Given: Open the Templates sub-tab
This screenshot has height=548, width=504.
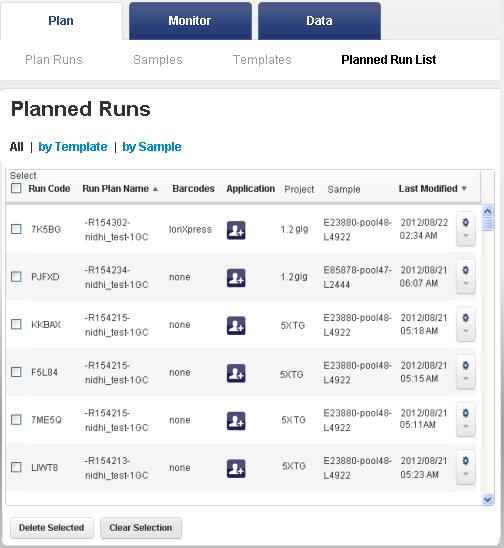Looking at the screenshot, I should (x=262, y=60).
